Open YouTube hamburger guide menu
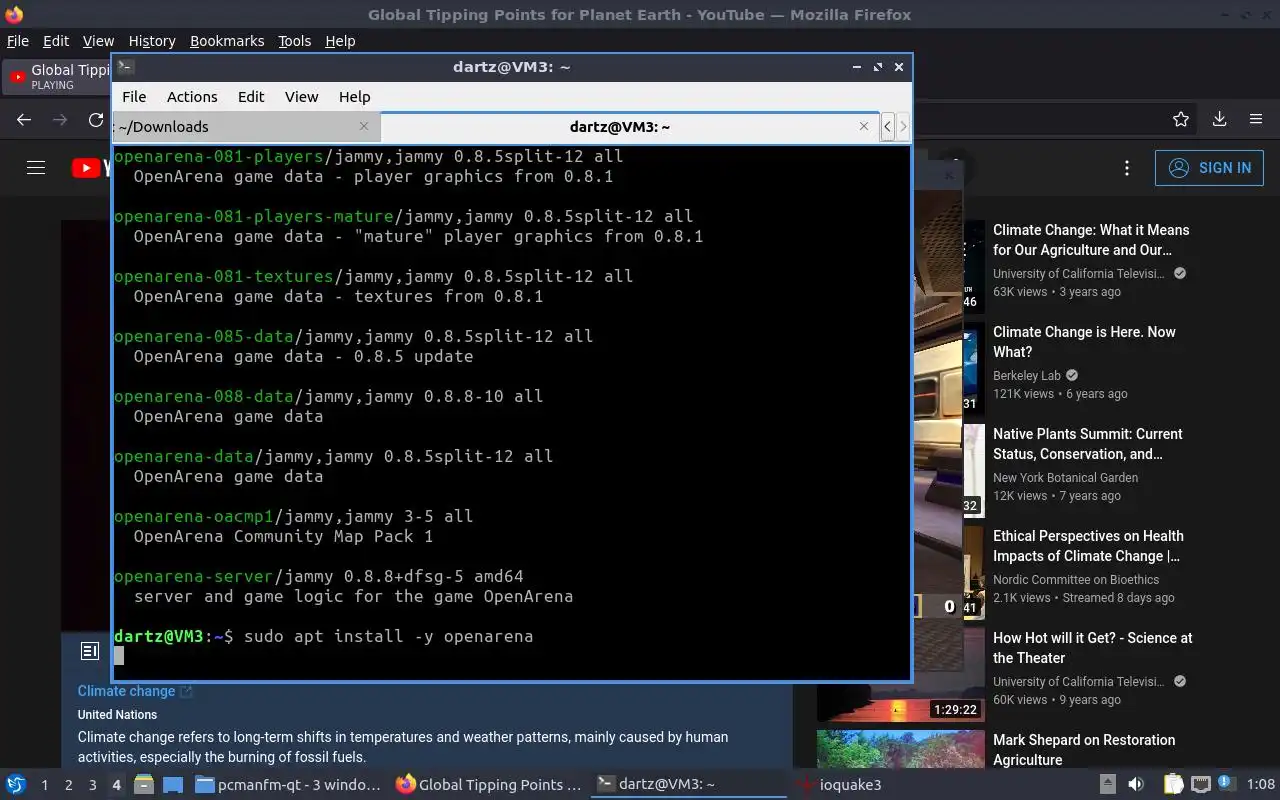Screen dimensions: 1280x800 [x=36, y=168]
